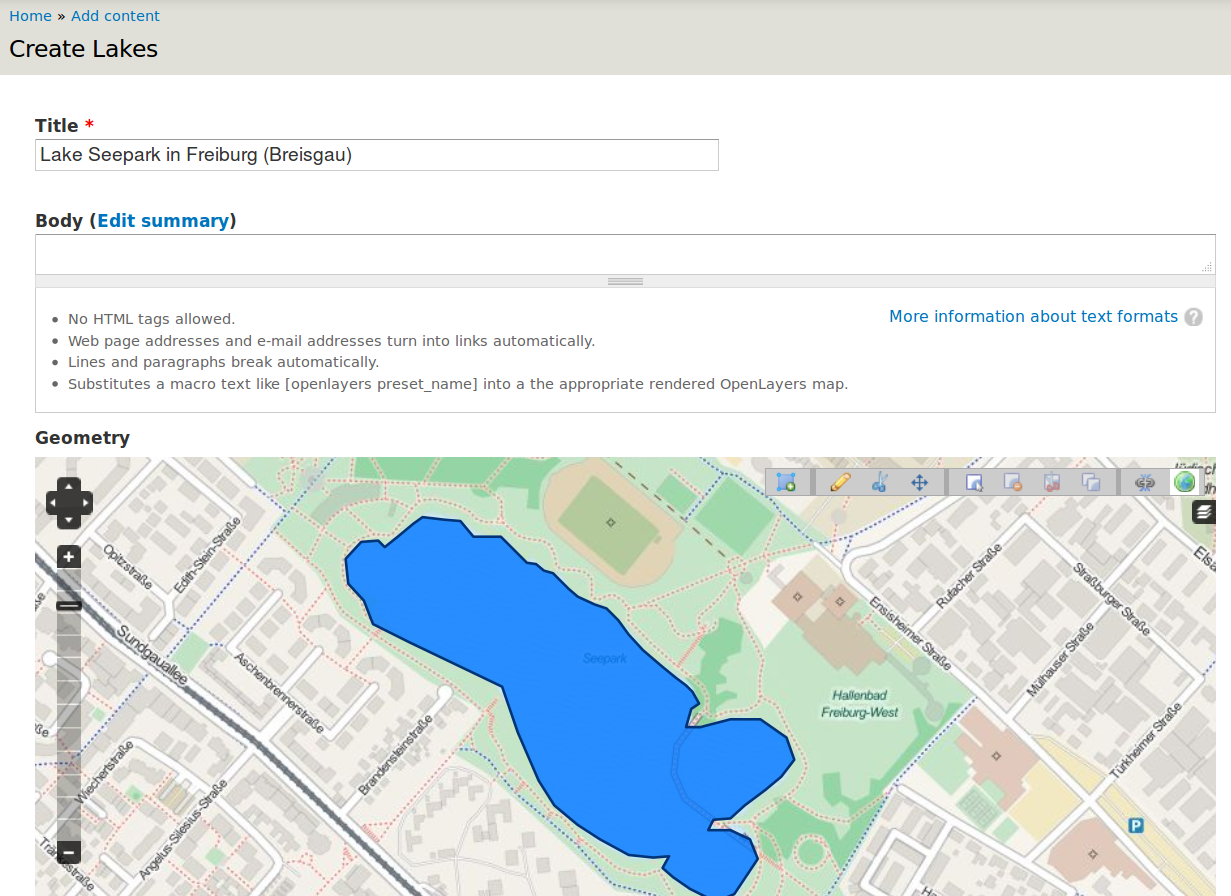Screen dimensions: 1231x896
Task: Select the pencil edit tool
Action: coord(840,482)
